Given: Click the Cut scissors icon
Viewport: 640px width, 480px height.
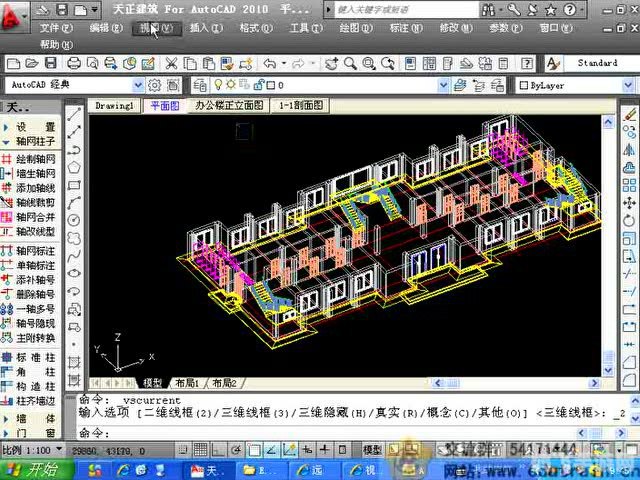Looking at the screenshot, I should coord(171,64).
